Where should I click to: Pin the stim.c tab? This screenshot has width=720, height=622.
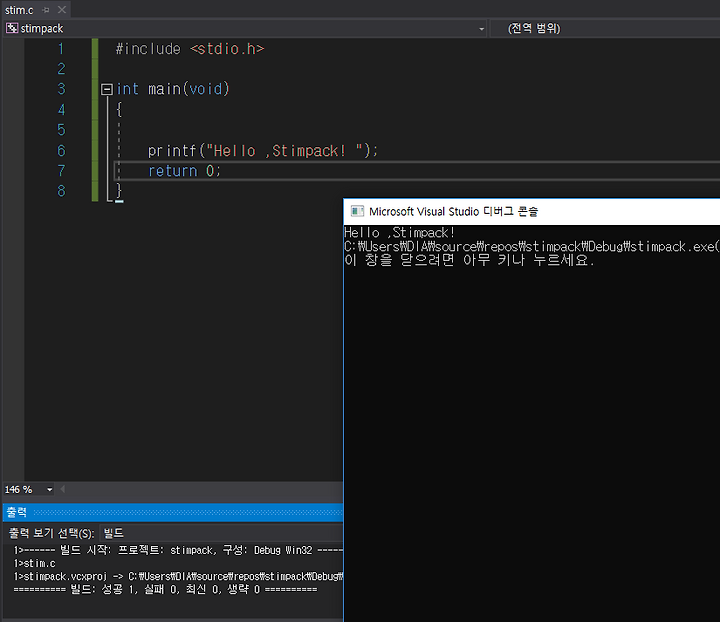pos(45,10)
